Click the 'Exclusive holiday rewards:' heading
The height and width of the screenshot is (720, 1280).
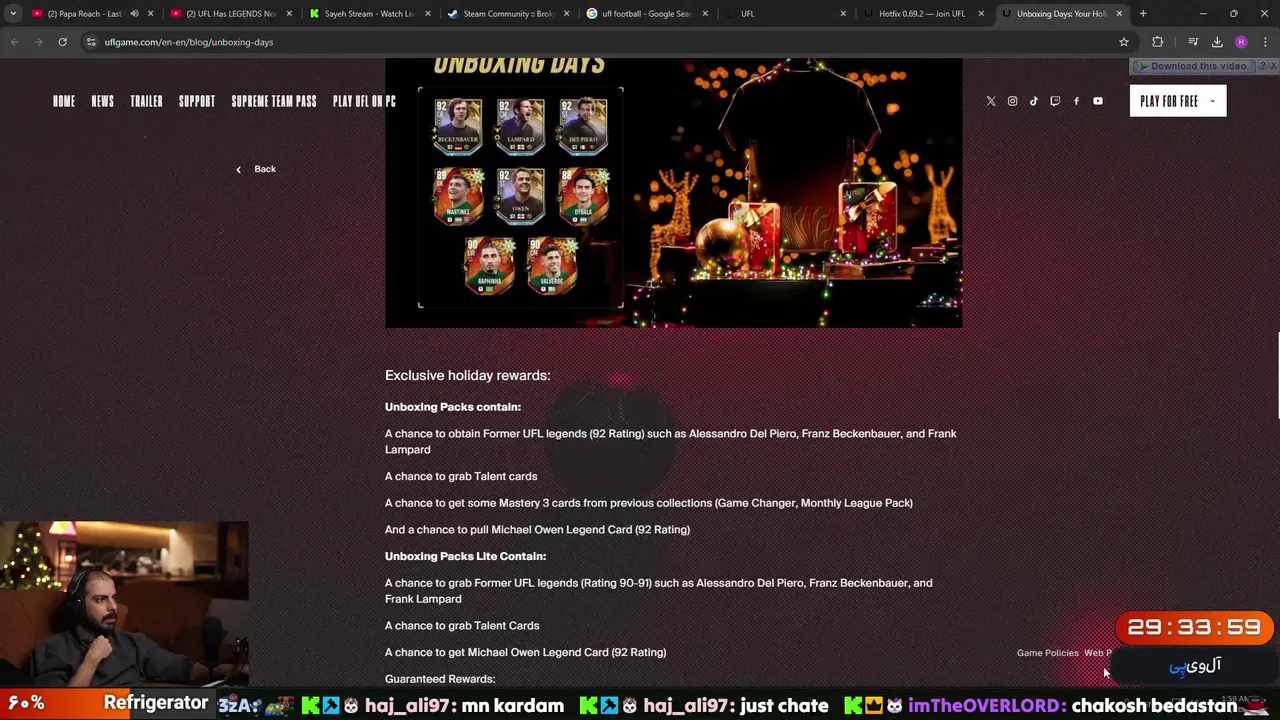467,375
